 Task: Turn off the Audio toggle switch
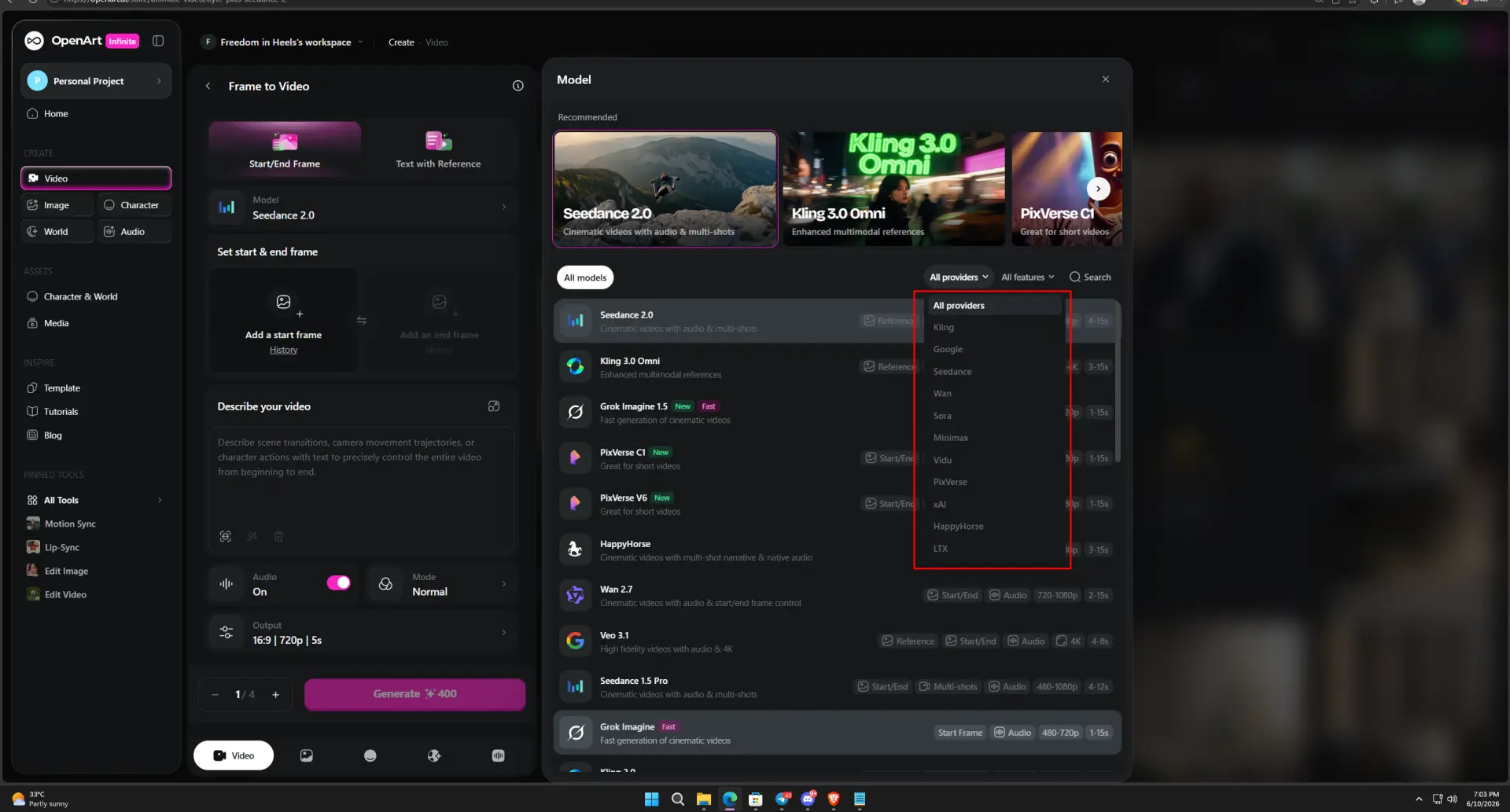(338, 582)
